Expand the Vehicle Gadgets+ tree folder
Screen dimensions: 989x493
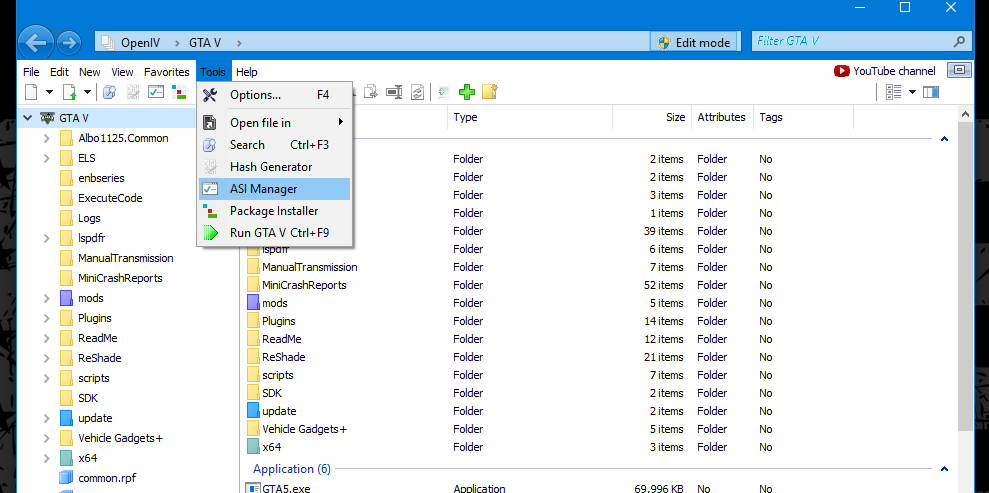(x=46, y=438)
